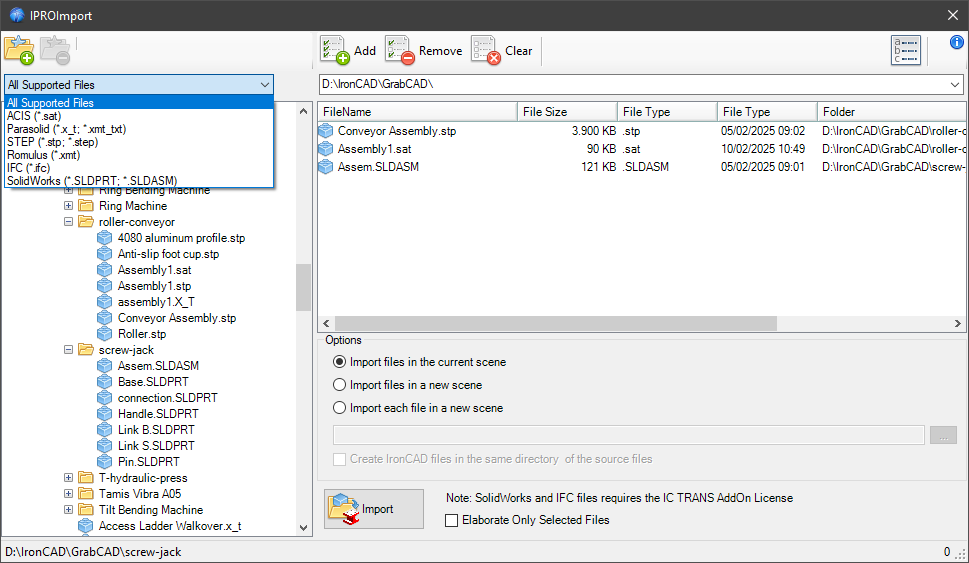Collapse the screw-jack folder

click(x=69, y=350)
